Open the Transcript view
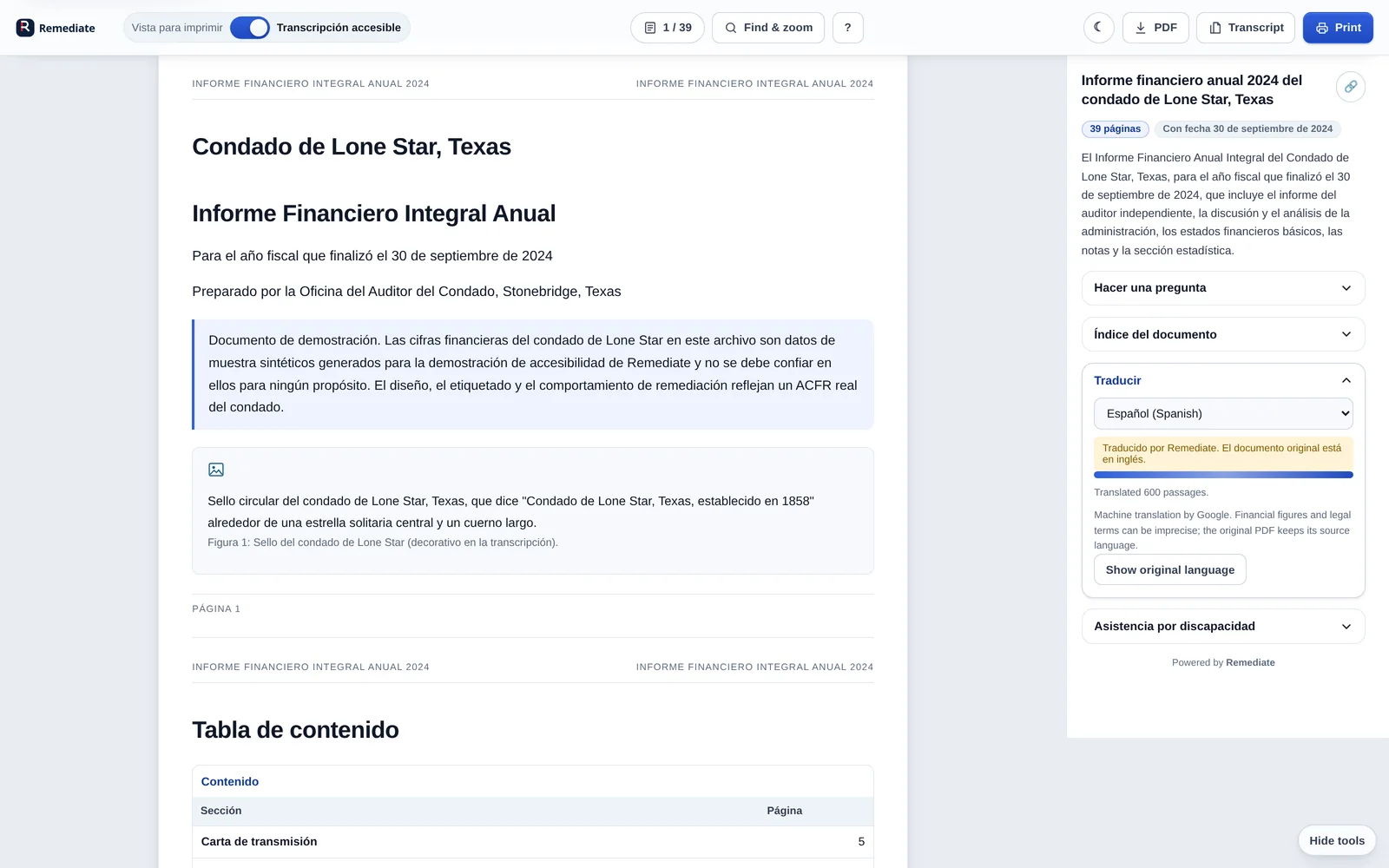 [1246, 28]
